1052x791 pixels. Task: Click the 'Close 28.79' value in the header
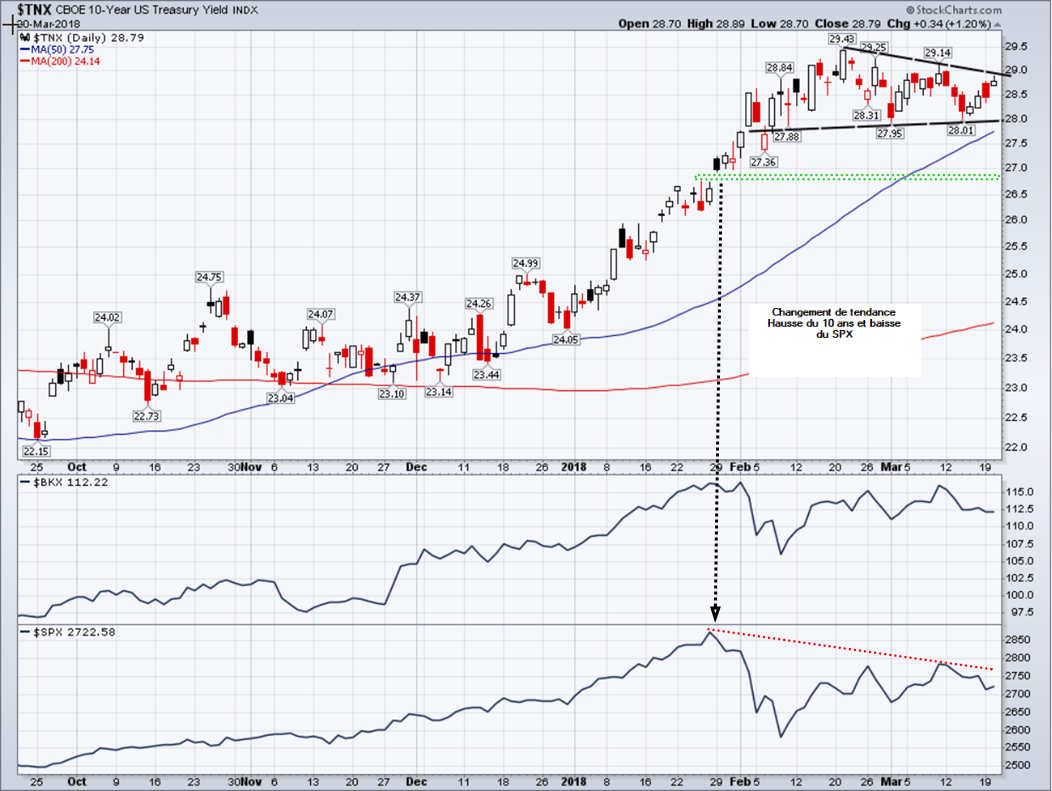click(x=845, y=24)
